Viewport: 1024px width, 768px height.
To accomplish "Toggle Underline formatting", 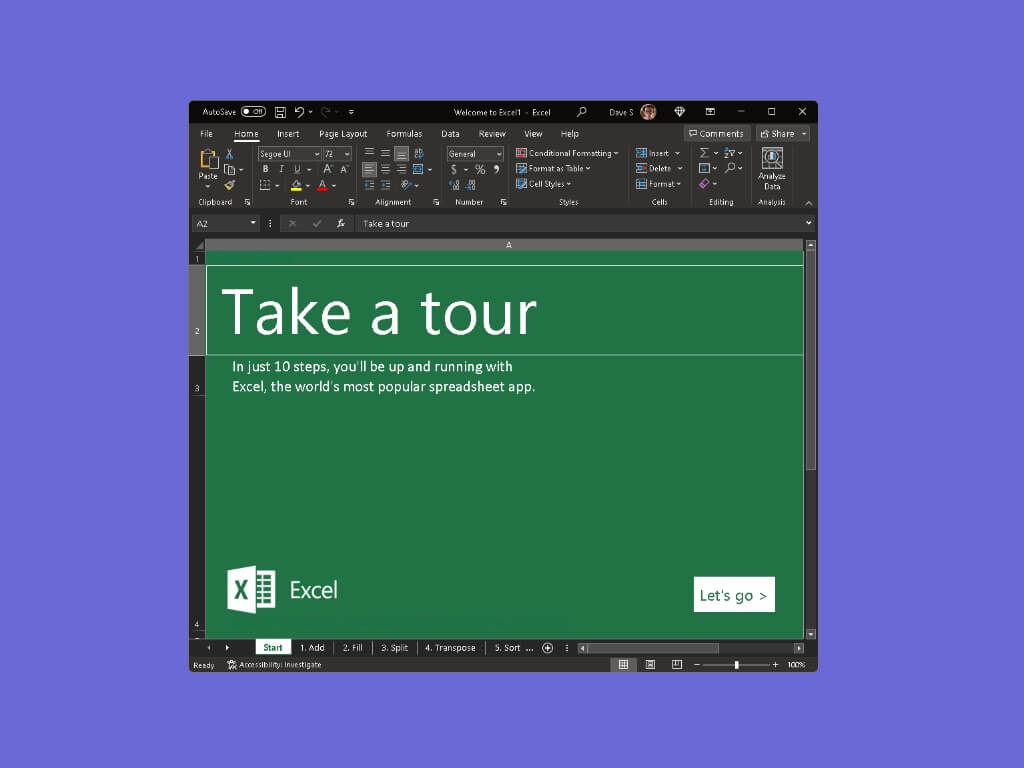I will [297, 169].
